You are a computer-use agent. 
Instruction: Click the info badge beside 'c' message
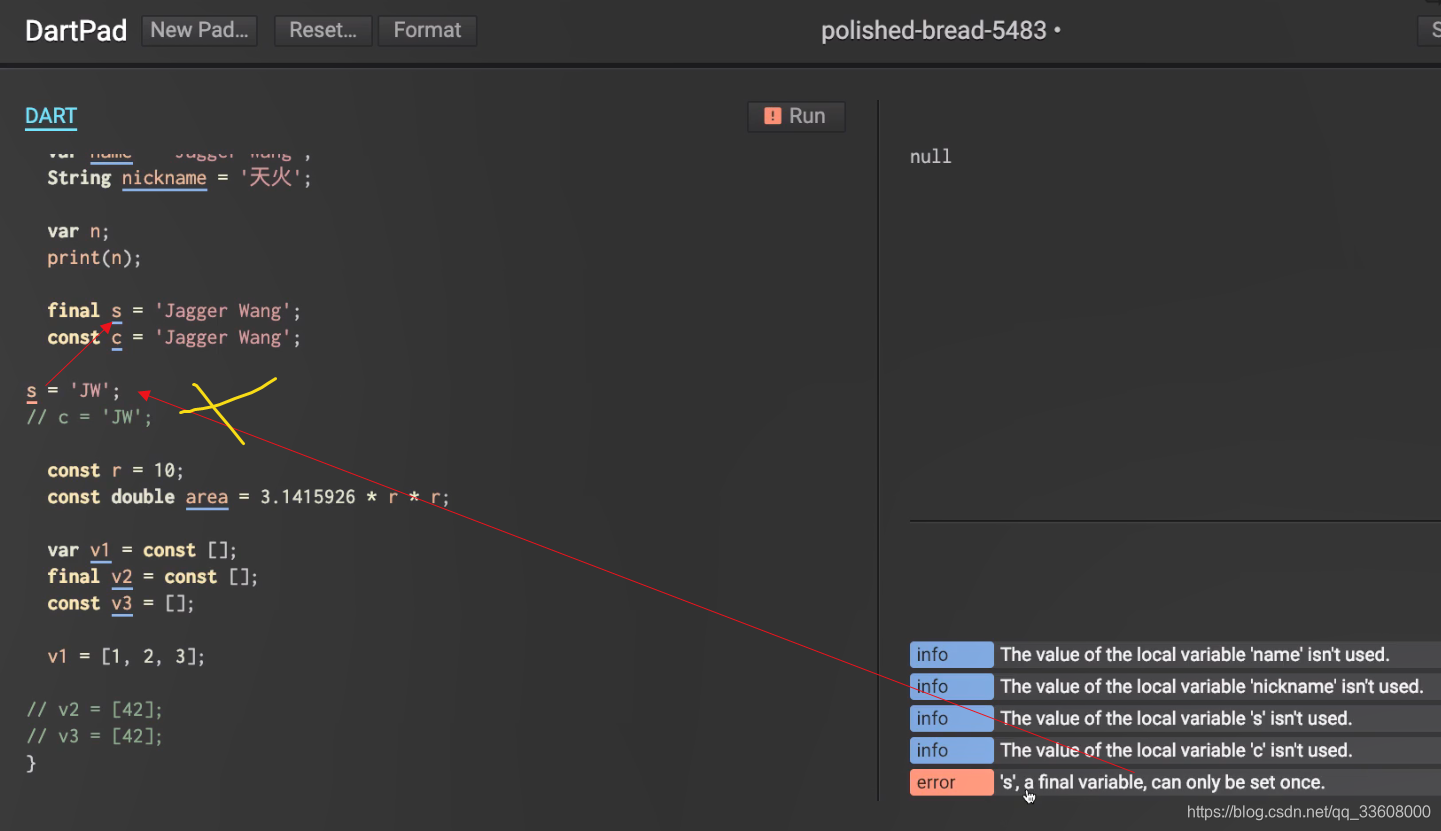pyautogui.click(x=951, y=751)
